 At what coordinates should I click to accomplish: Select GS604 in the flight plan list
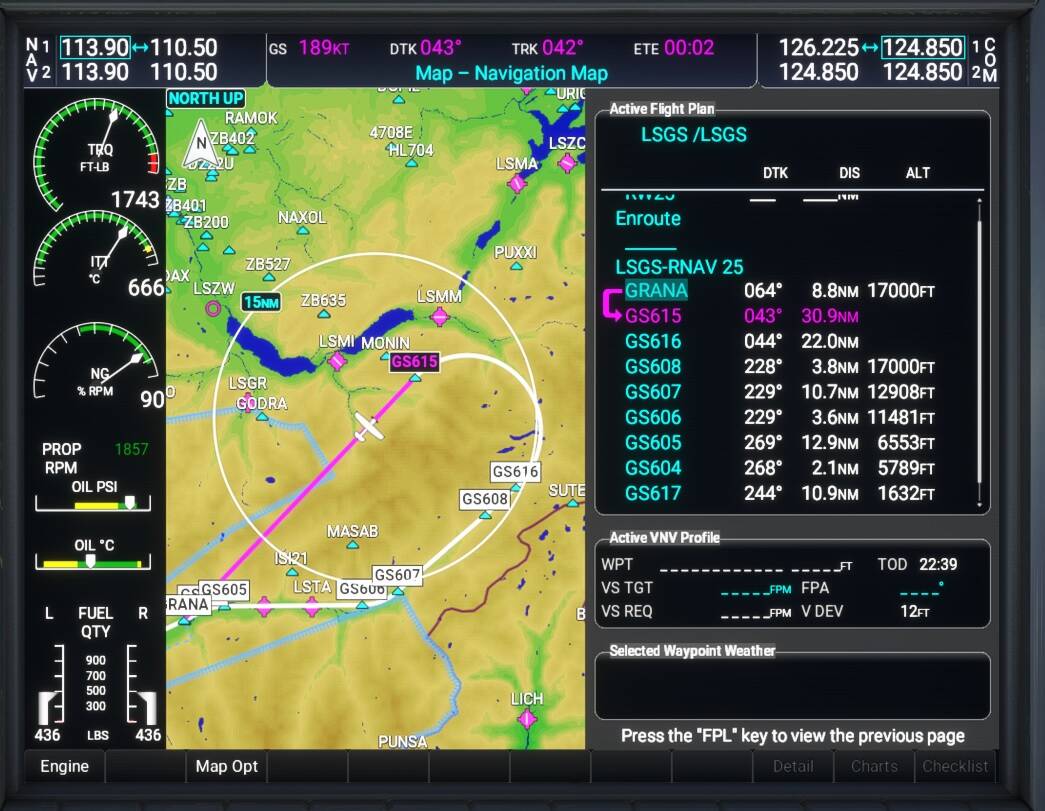(x=780, y=468)
